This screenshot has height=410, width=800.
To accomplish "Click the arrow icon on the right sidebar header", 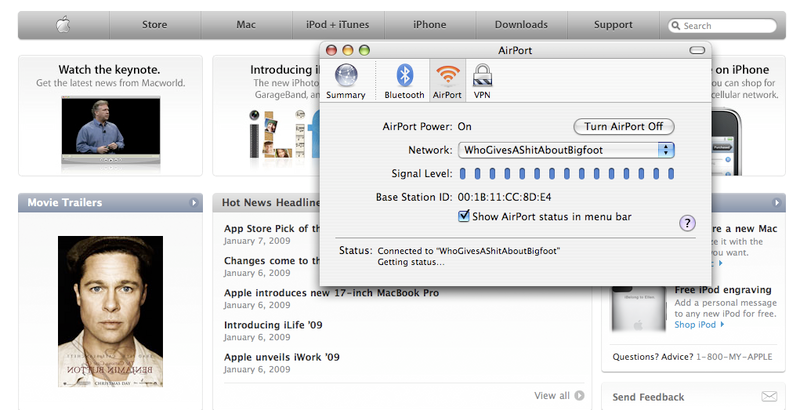I will click(x=777, y=202).
